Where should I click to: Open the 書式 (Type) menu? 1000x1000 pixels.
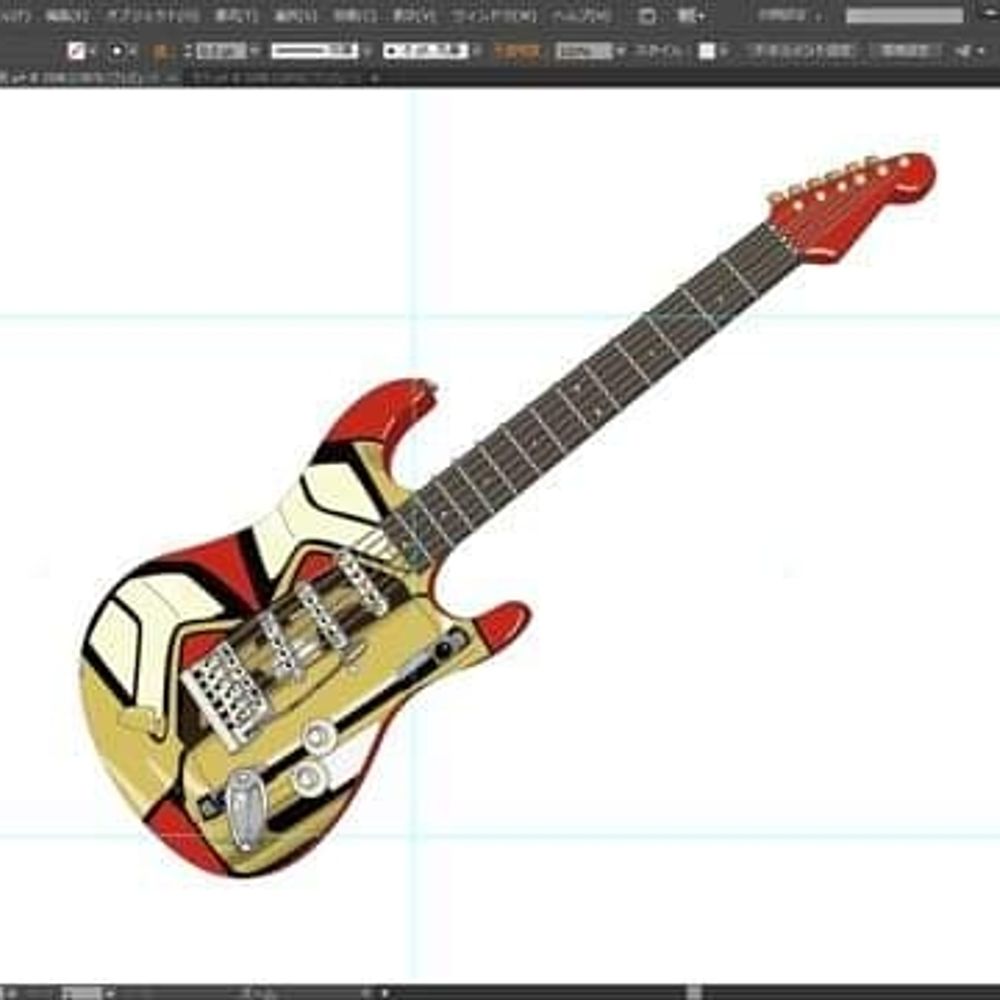pos(236,15)
